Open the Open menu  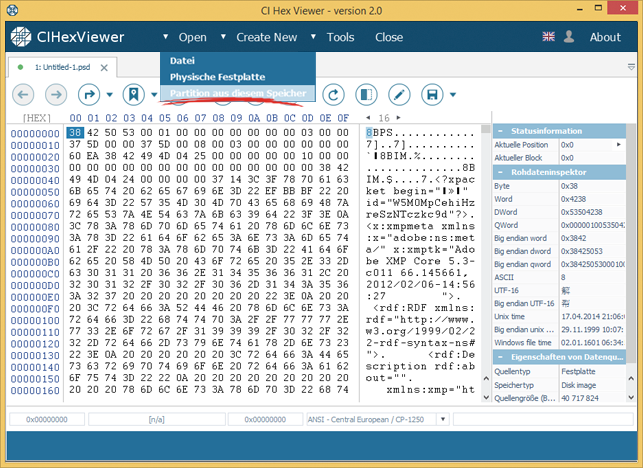(x=192, y=37)
